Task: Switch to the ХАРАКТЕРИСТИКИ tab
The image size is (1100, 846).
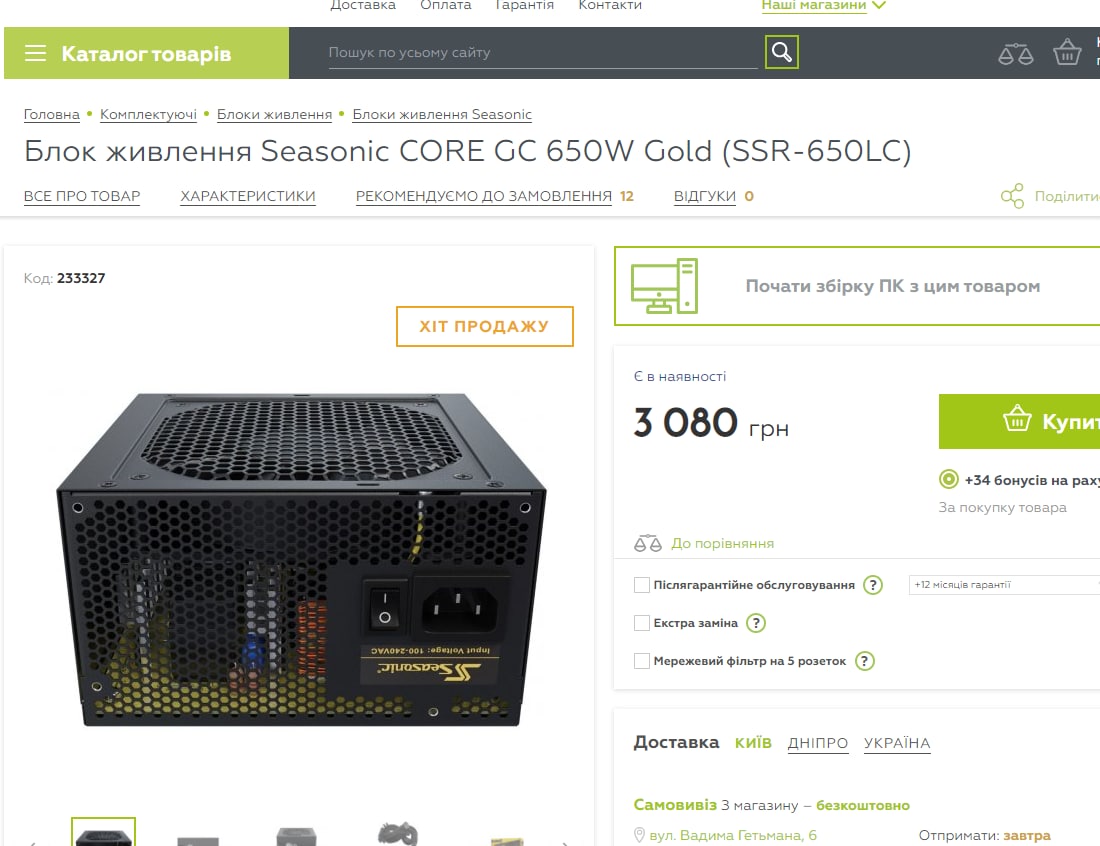Action: pyautogui.click(x=248, y=196)
